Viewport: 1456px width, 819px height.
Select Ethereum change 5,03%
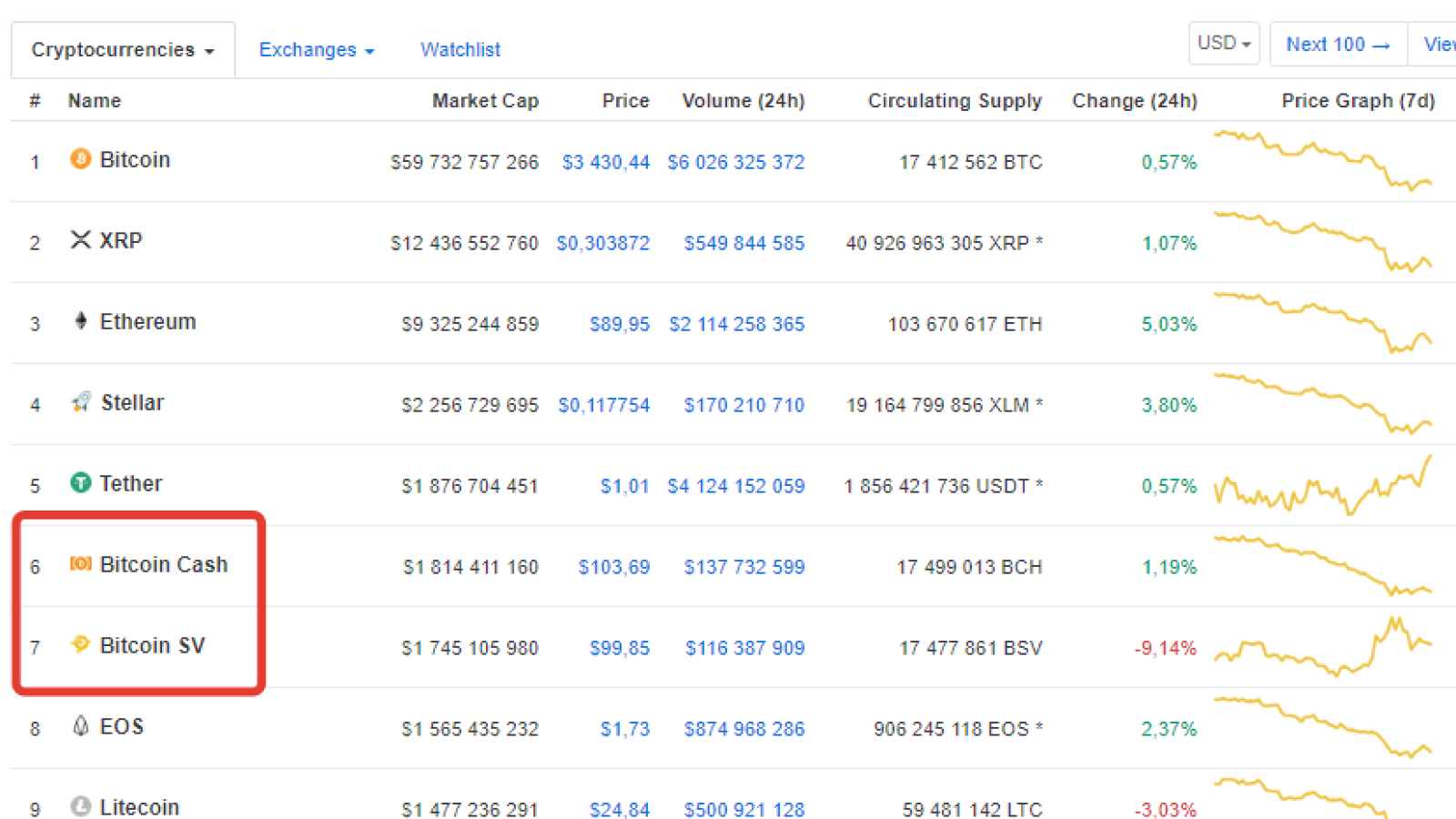(1169, 325)
